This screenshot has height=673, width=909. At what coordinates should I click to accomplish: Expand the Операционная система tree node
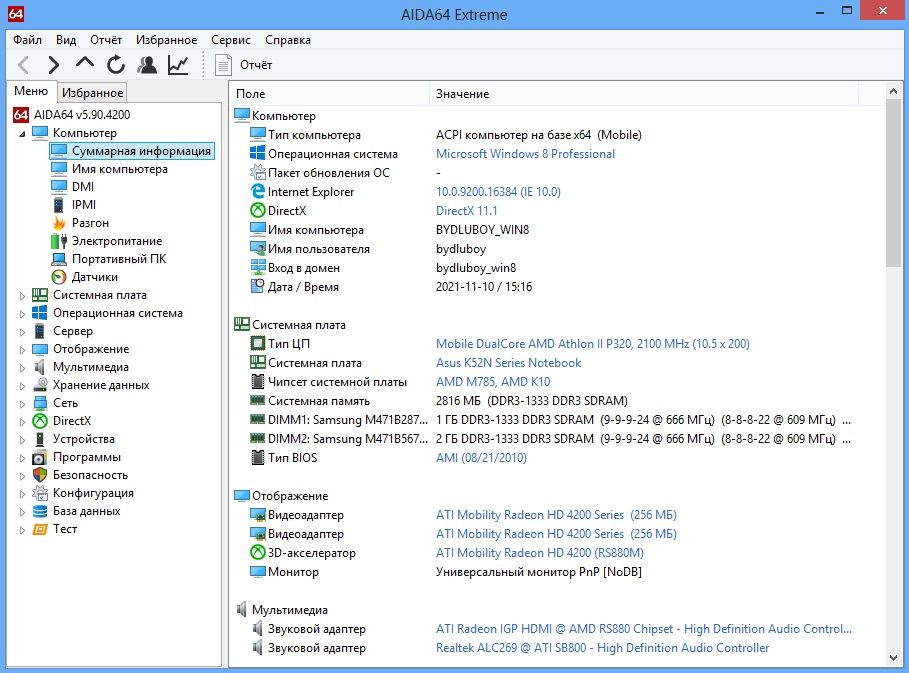[22, 314]
